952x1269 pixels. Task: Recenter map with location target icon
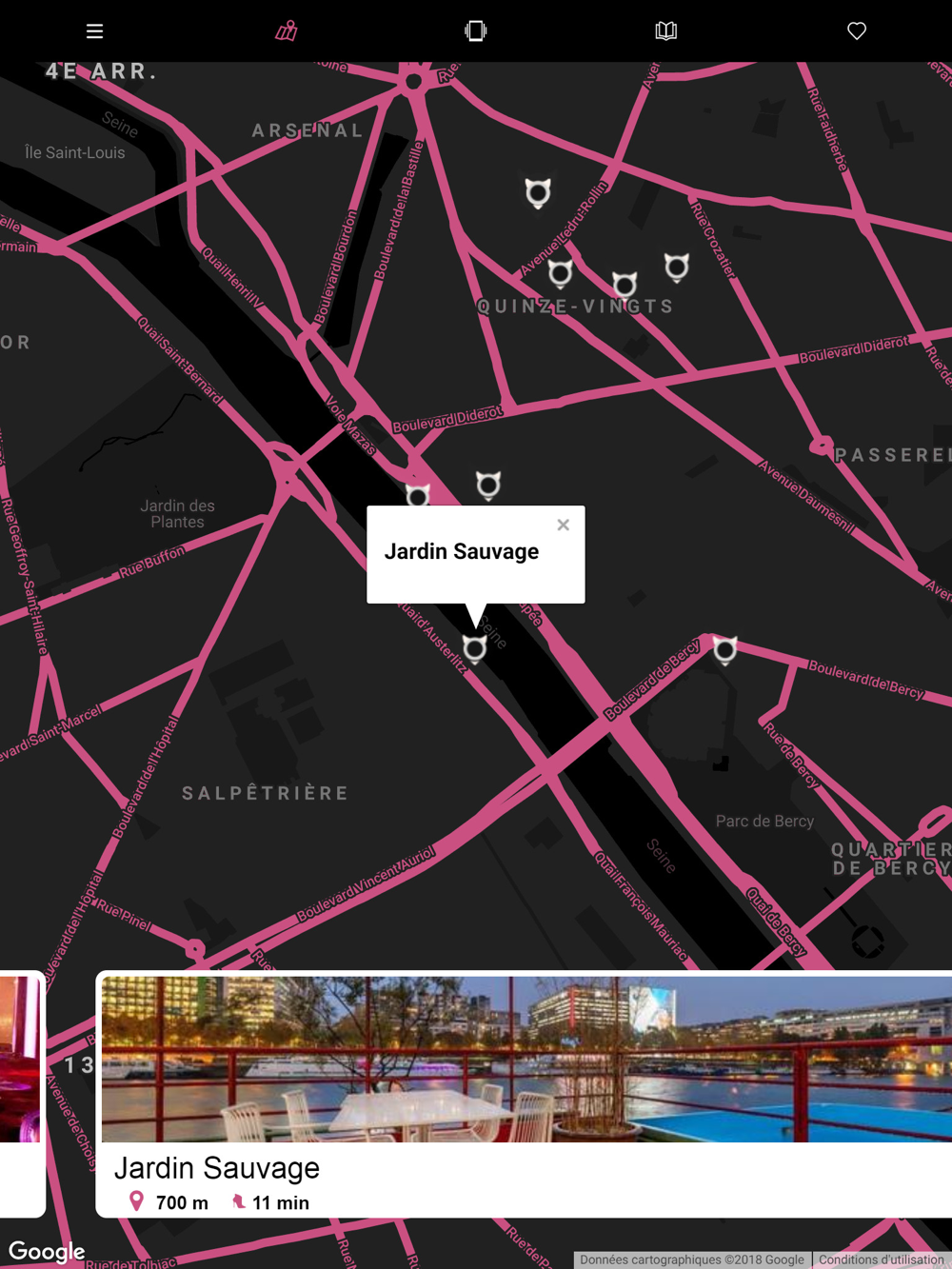867,942
